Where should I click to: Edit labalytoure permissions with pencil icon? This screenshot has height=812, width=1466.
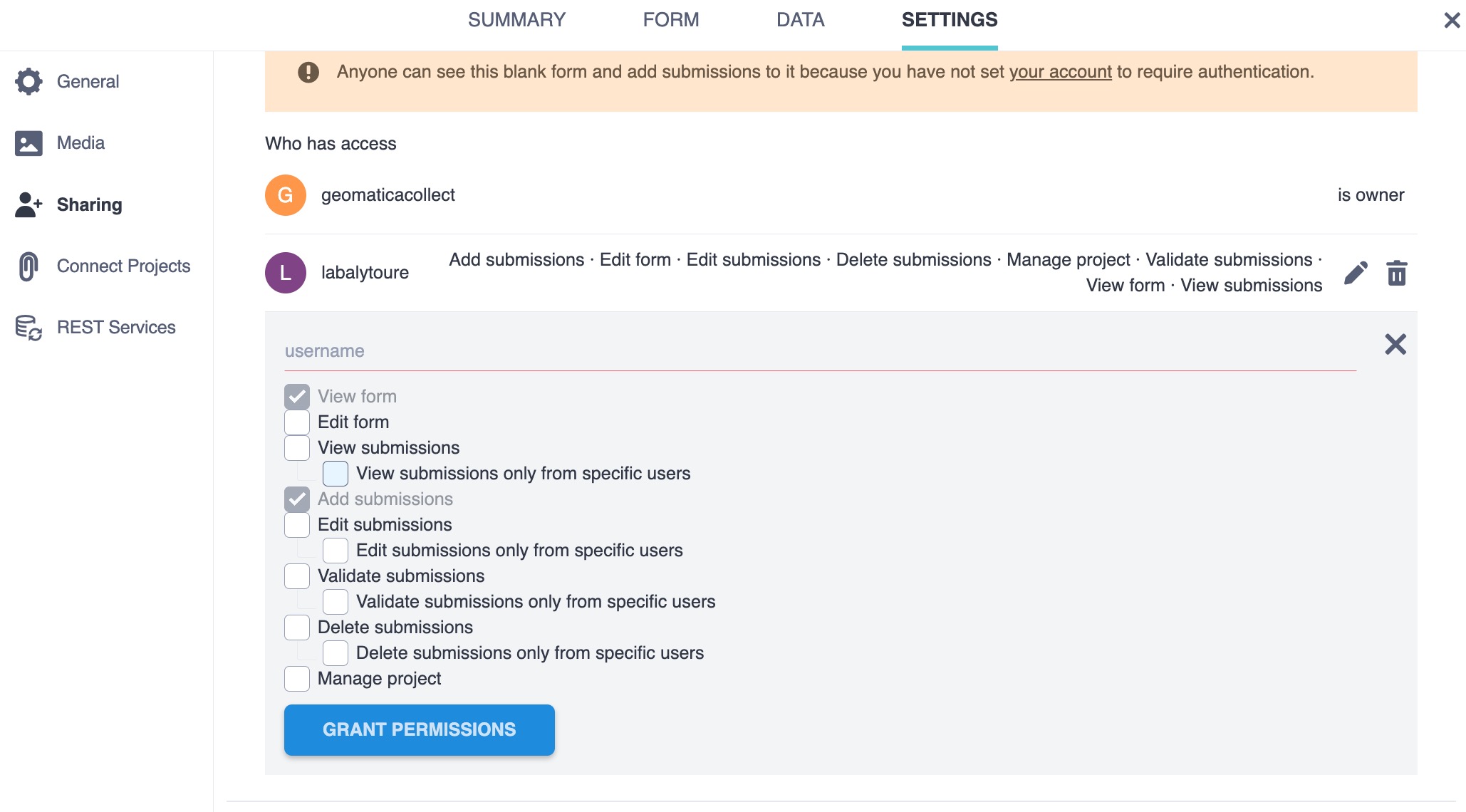[1356, 273]
